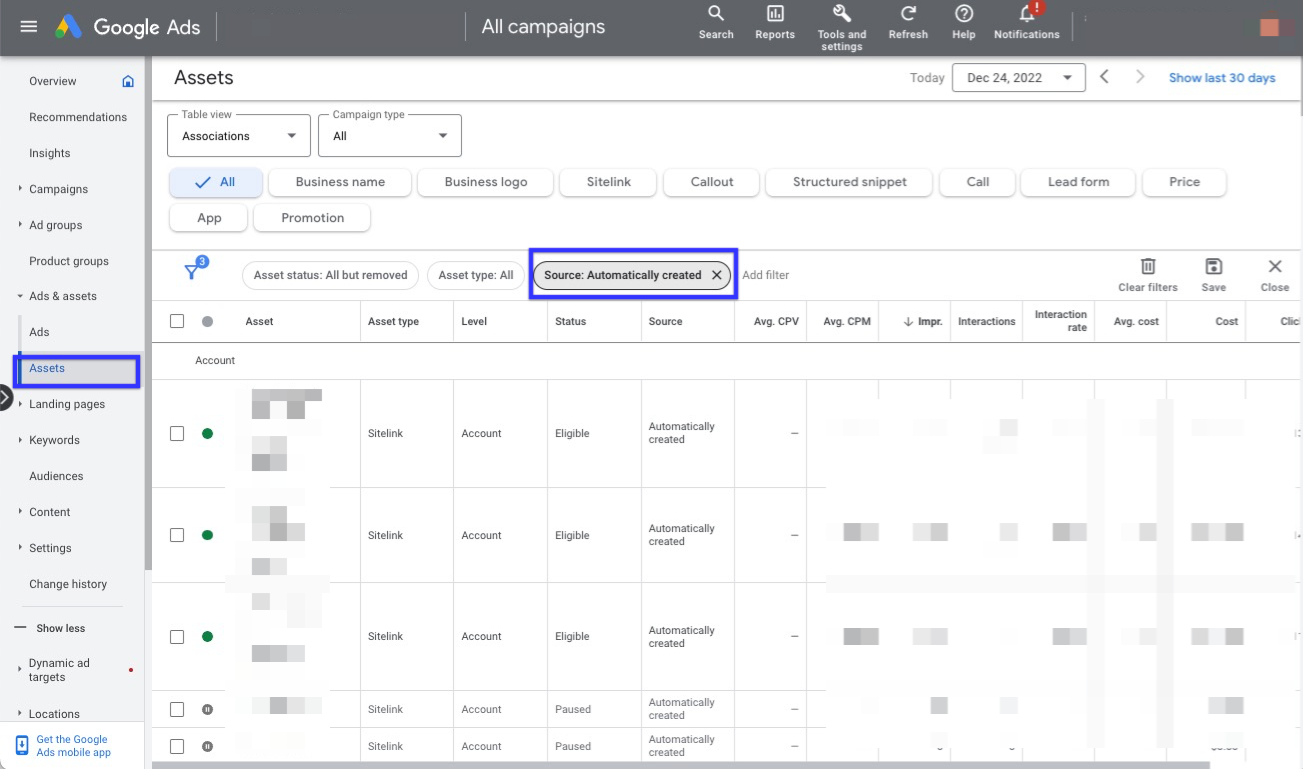
Task: Filter by Business name chip
Action: (340, 182)
